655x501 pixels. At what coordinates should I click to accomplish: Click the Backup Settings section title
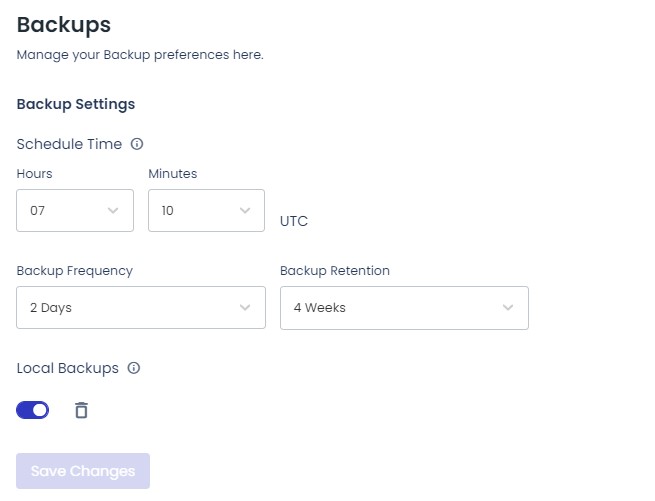[x=76, y=104]
